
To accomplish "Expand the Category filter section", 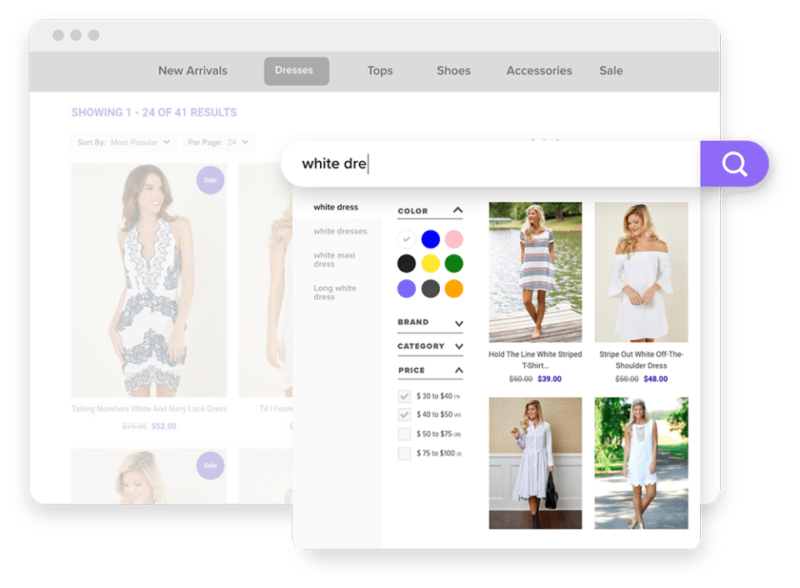I will coord(459,347).
